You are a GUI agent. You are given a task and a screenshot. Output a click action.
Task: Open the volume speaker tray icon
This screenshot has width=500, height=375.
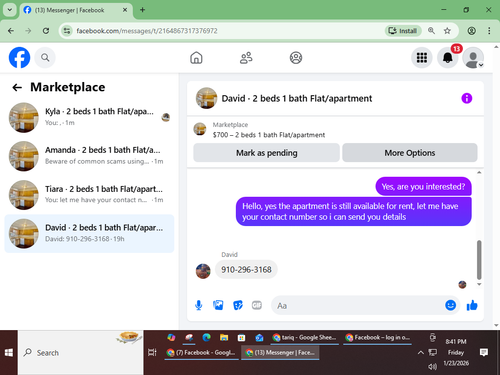432,367
